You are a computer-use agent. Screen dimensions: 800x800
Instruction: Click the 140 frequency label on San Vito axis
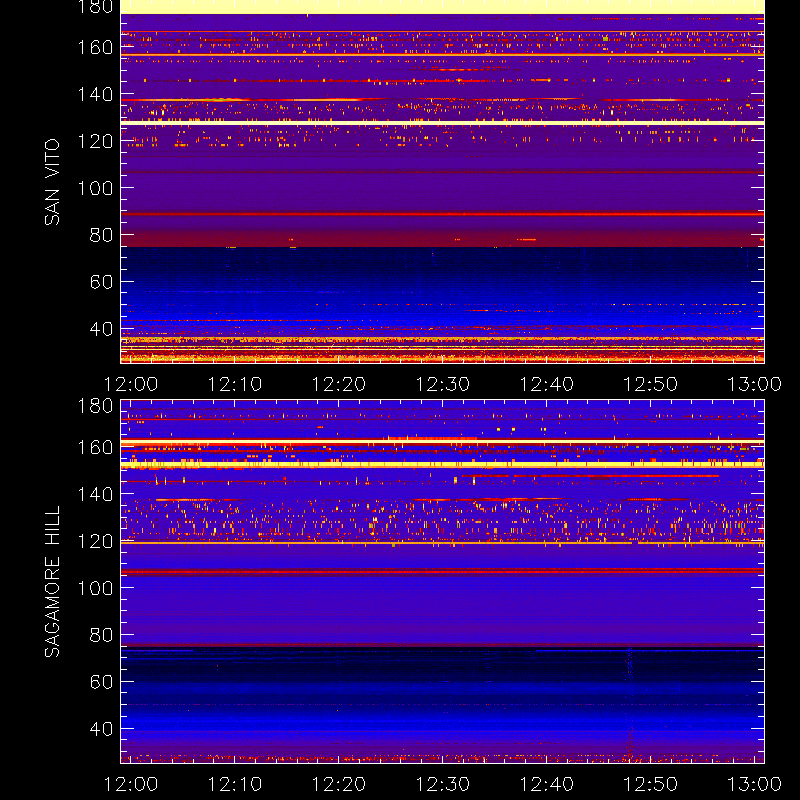click(x=95, y=94)
